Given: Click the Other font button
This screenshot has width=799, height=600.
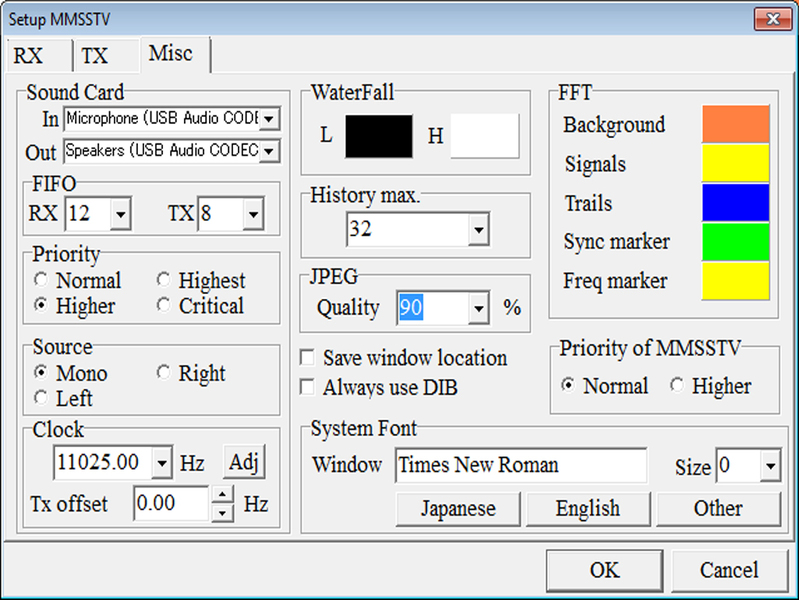Looking at the screenshot, I should point(718,509).
